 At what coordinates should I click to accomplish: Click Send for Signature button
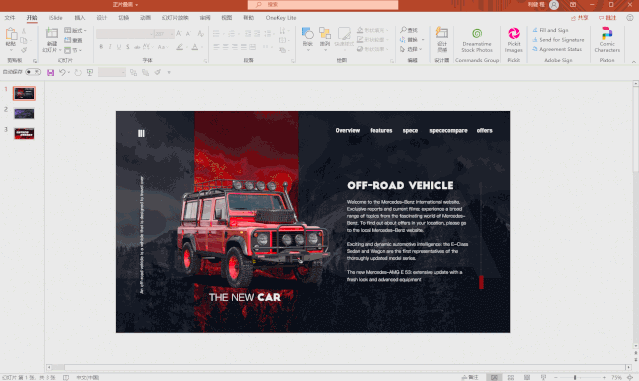coord(558,40)
